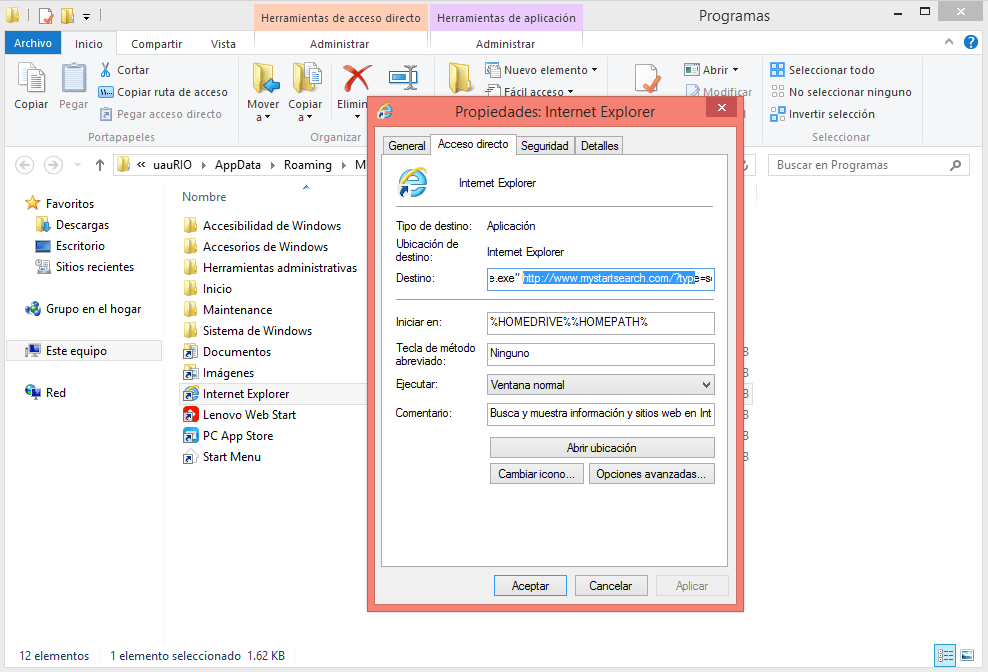
Task: Click Invertir selección in the ribbon
Action: (830, 114)
